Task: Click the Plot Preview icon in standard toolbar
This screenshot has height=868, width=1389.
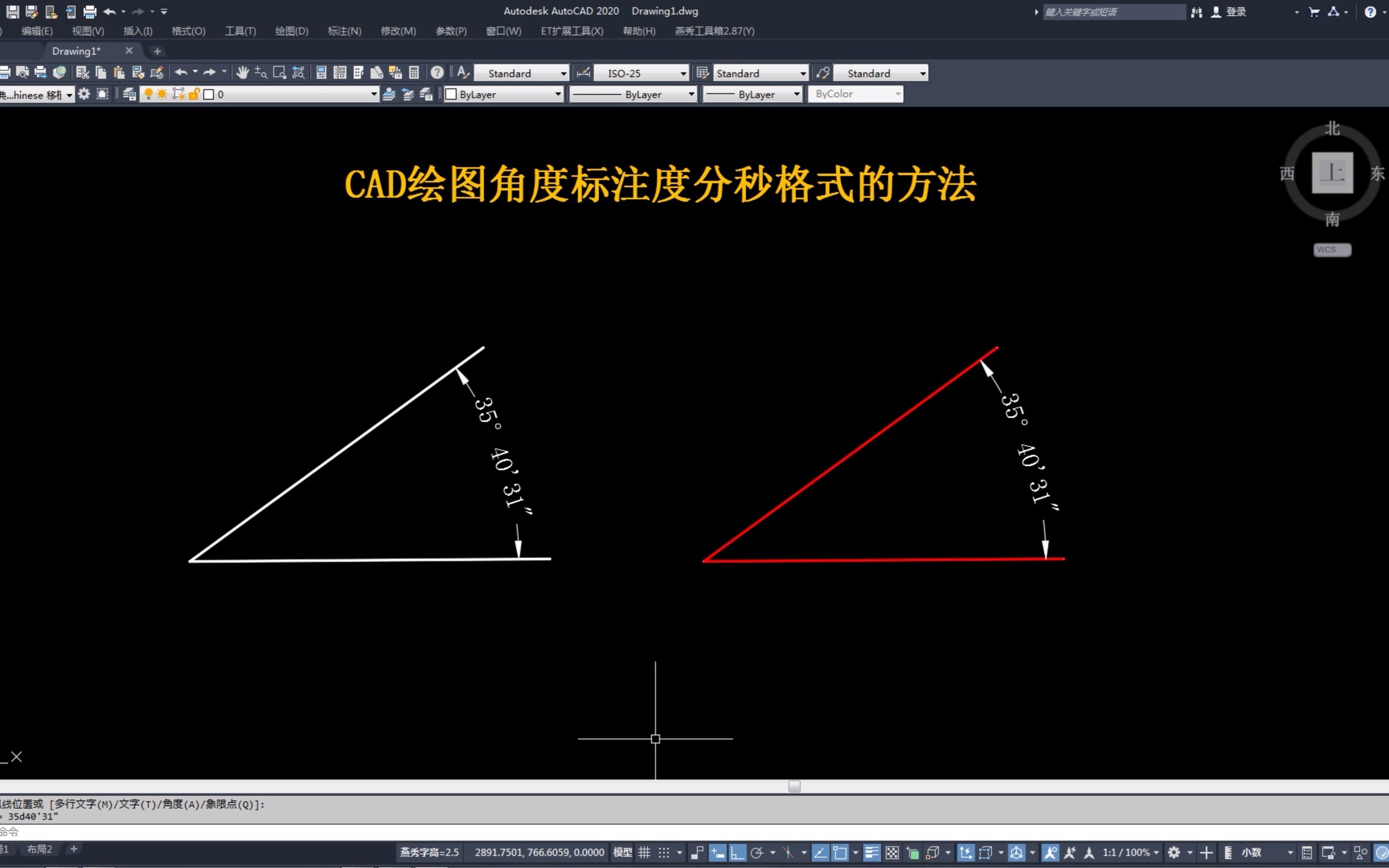Action: click(x=23, y=72)
